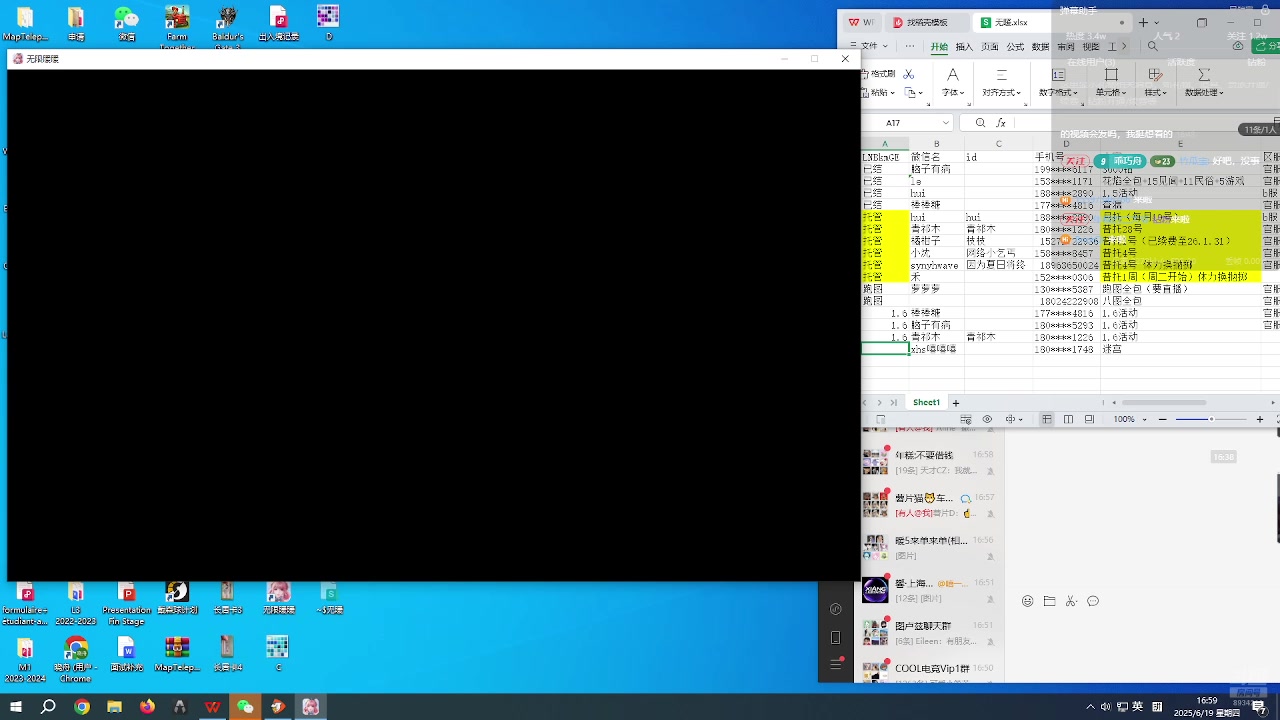This screenshot has width=1280, height=720.
Task: Open Firefox from the taskbar
Action: [147, 707]
